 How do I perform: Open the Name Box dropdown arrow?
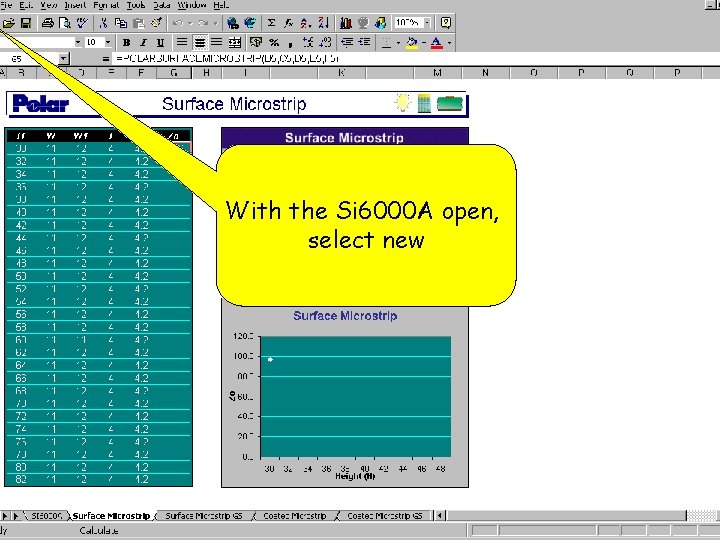pyautogui.click(x=64, y=59)
